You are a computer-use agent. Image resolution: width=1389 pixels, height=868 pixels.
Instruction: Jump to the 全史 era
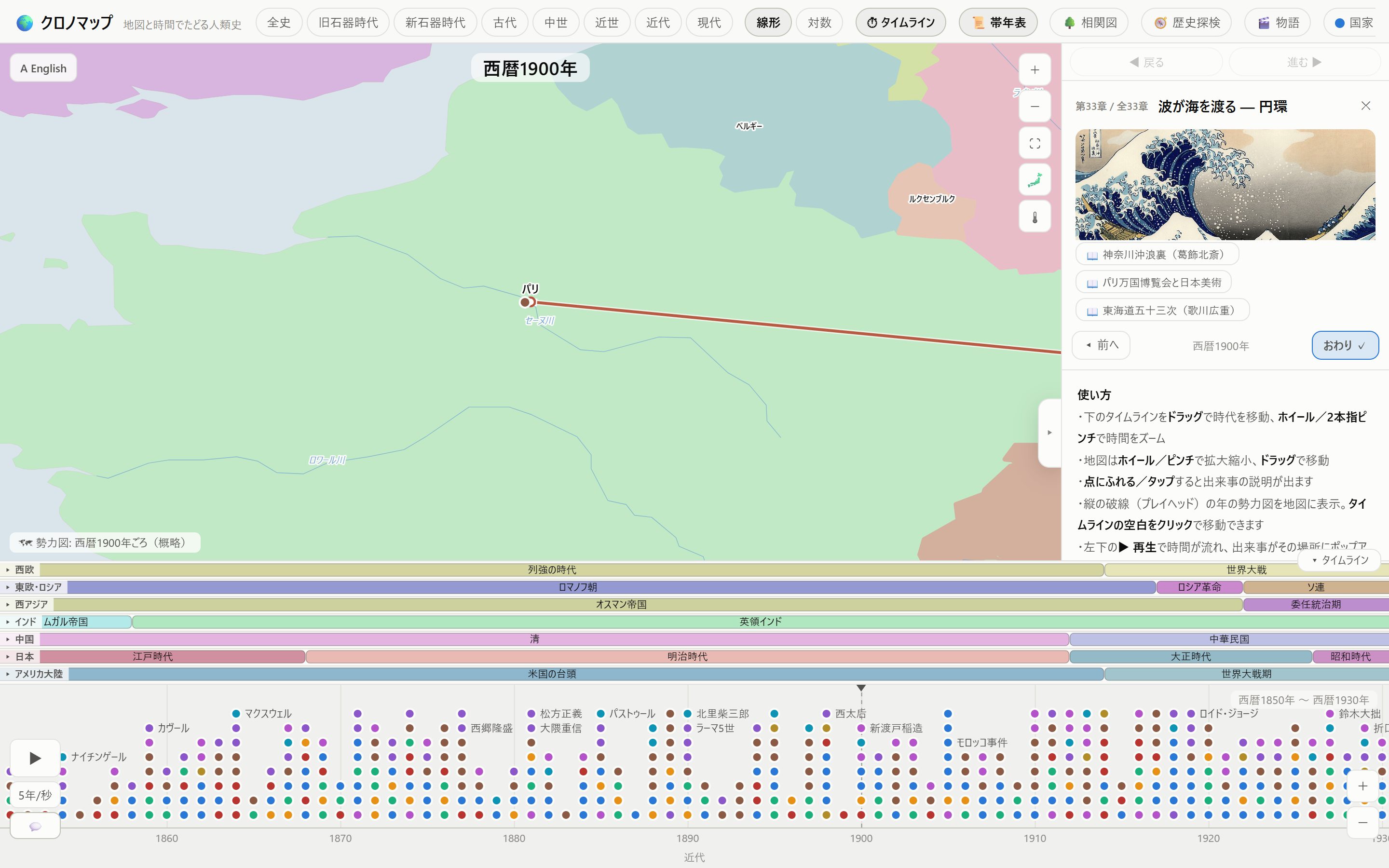click(x=279, y=22)
